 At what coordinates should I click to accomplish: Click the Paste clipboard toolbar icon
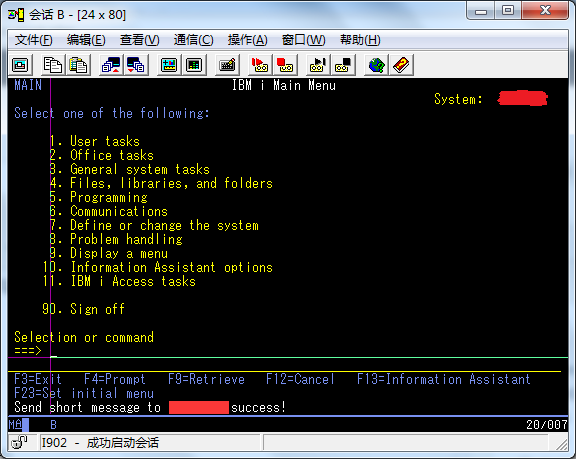click(78, 65)
